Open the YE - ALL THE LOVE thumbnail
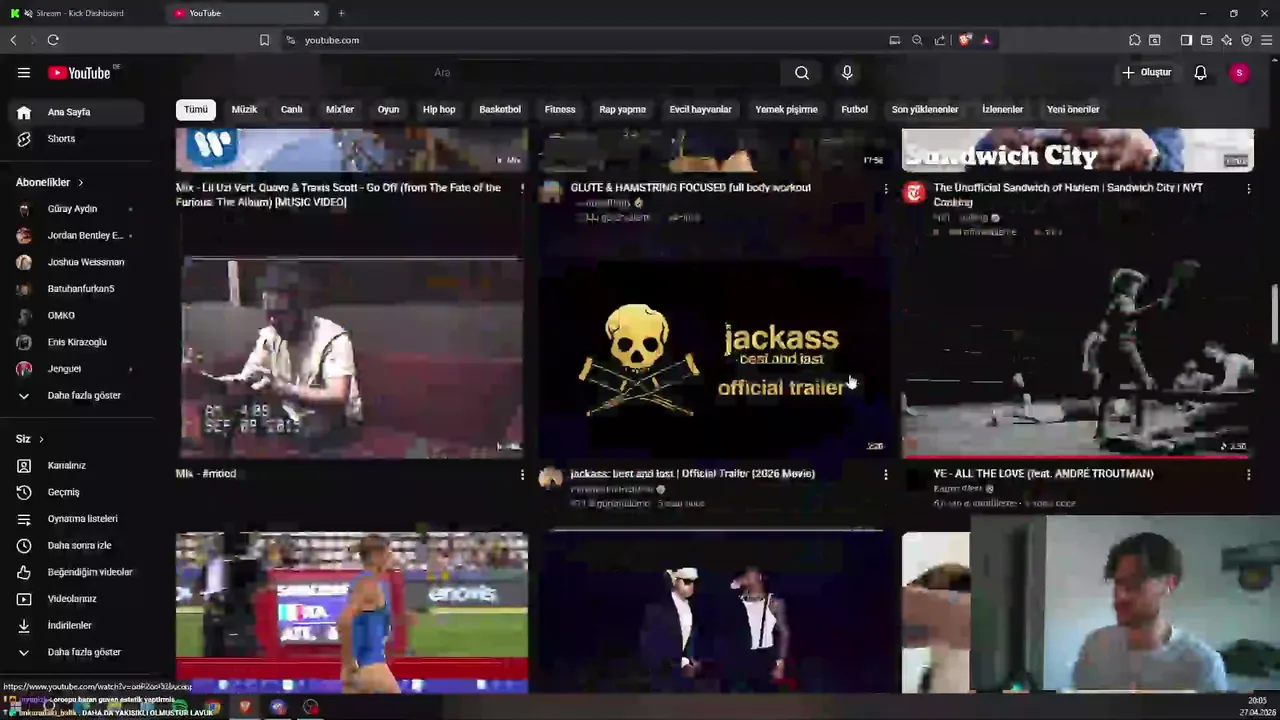This screenshot has height=720, width=1280. pos(1077,357)
